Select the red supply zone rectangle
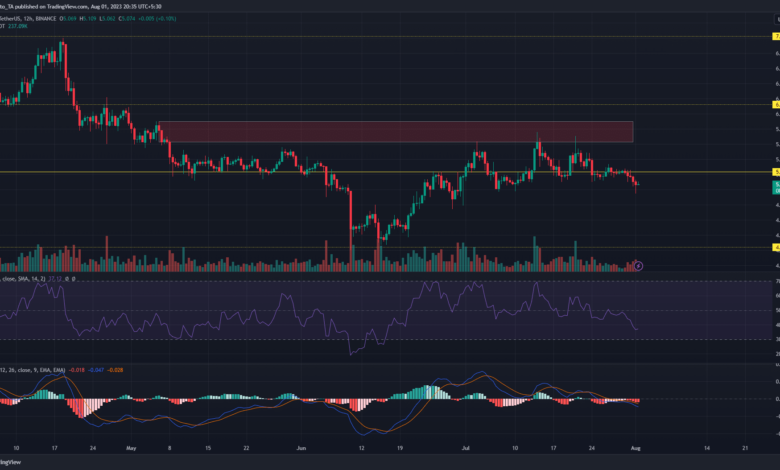 pos(396,131)
